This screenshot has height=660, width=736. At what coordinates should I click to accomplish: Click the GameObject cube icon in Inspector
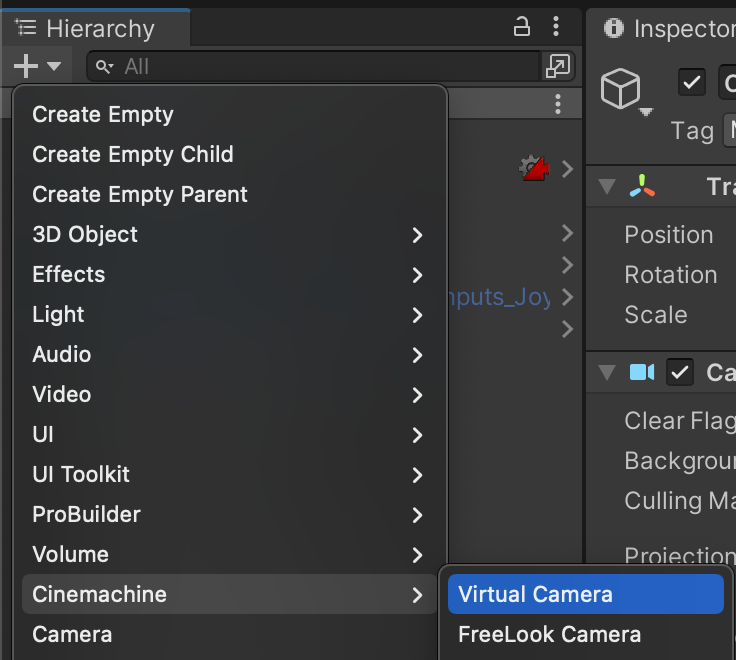620,90
